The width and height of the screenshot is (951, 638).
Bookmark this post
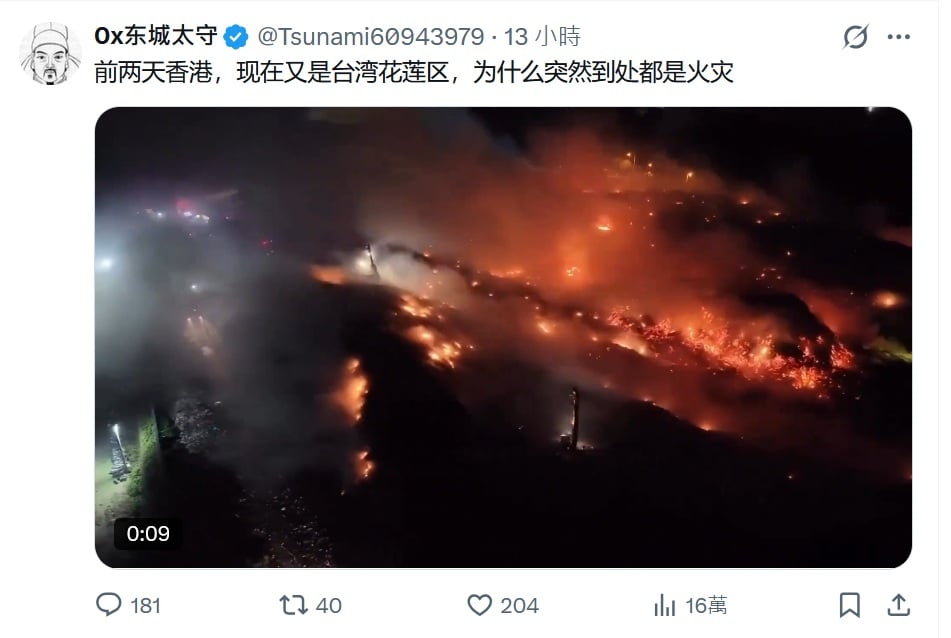(x=849, y=605)
